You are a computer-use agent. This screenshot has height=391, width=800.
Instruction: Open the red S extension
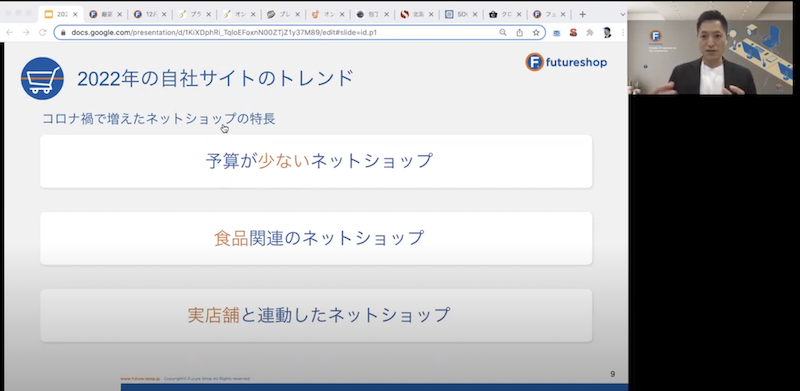click(573, 33)
